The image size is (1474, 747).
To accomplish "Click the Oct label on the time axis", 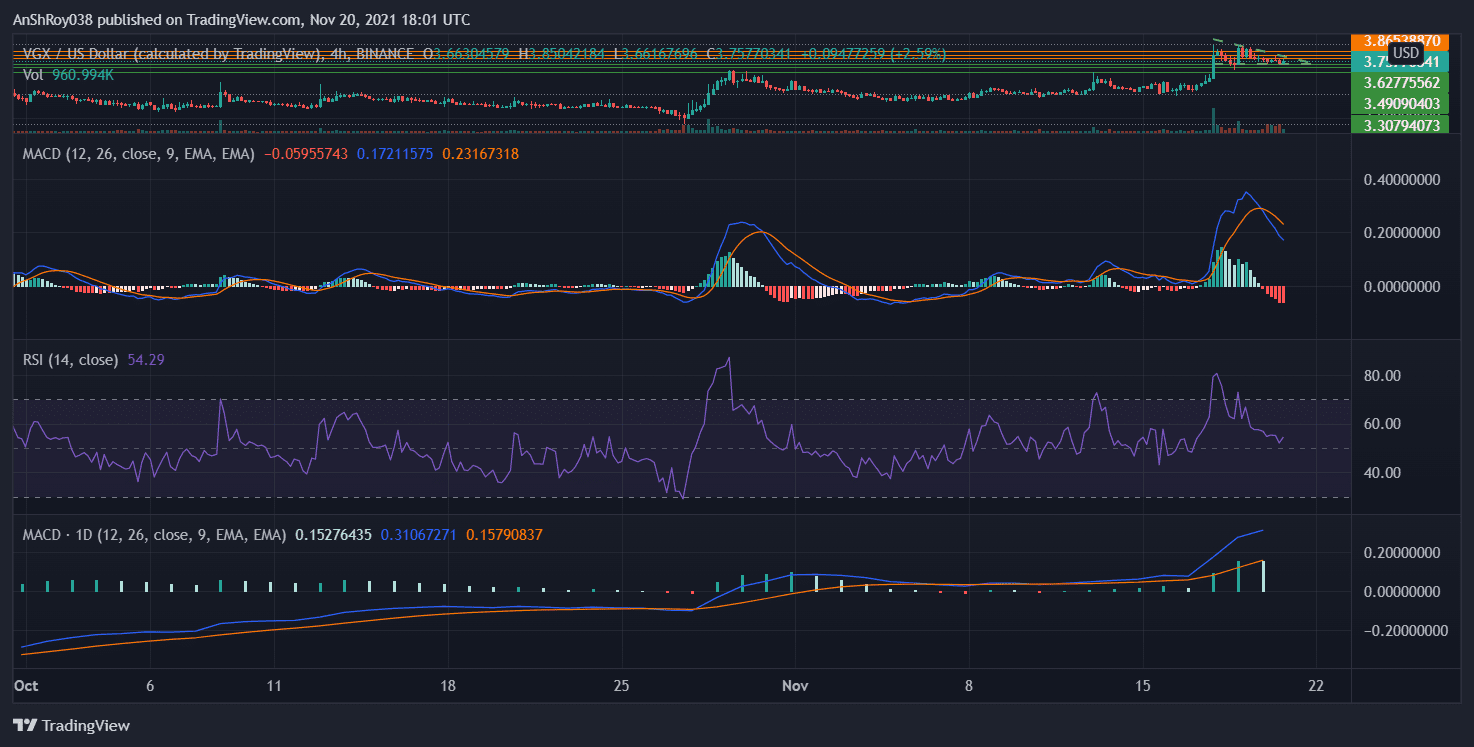I will 26,686.
